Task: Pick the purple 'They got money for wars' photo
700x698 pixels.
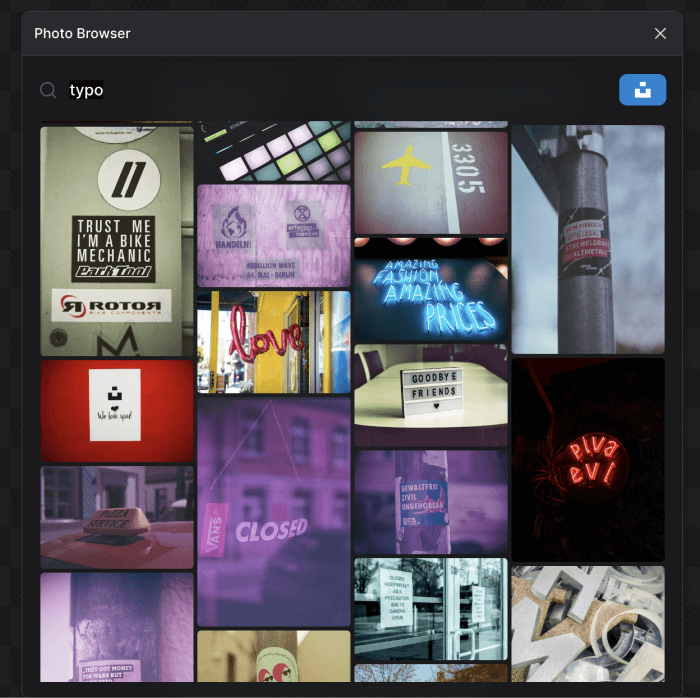Action: coord(117,627)
